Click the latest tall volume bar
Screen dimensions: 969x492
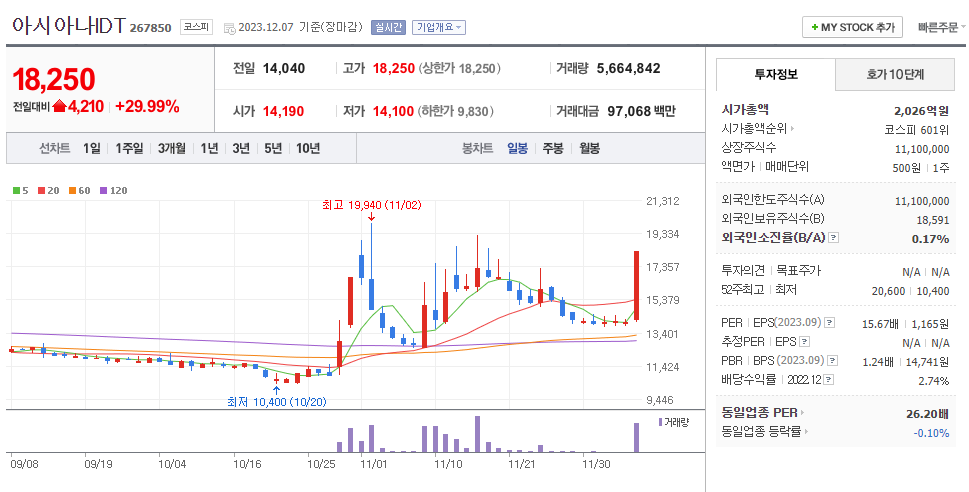[636, 438]
